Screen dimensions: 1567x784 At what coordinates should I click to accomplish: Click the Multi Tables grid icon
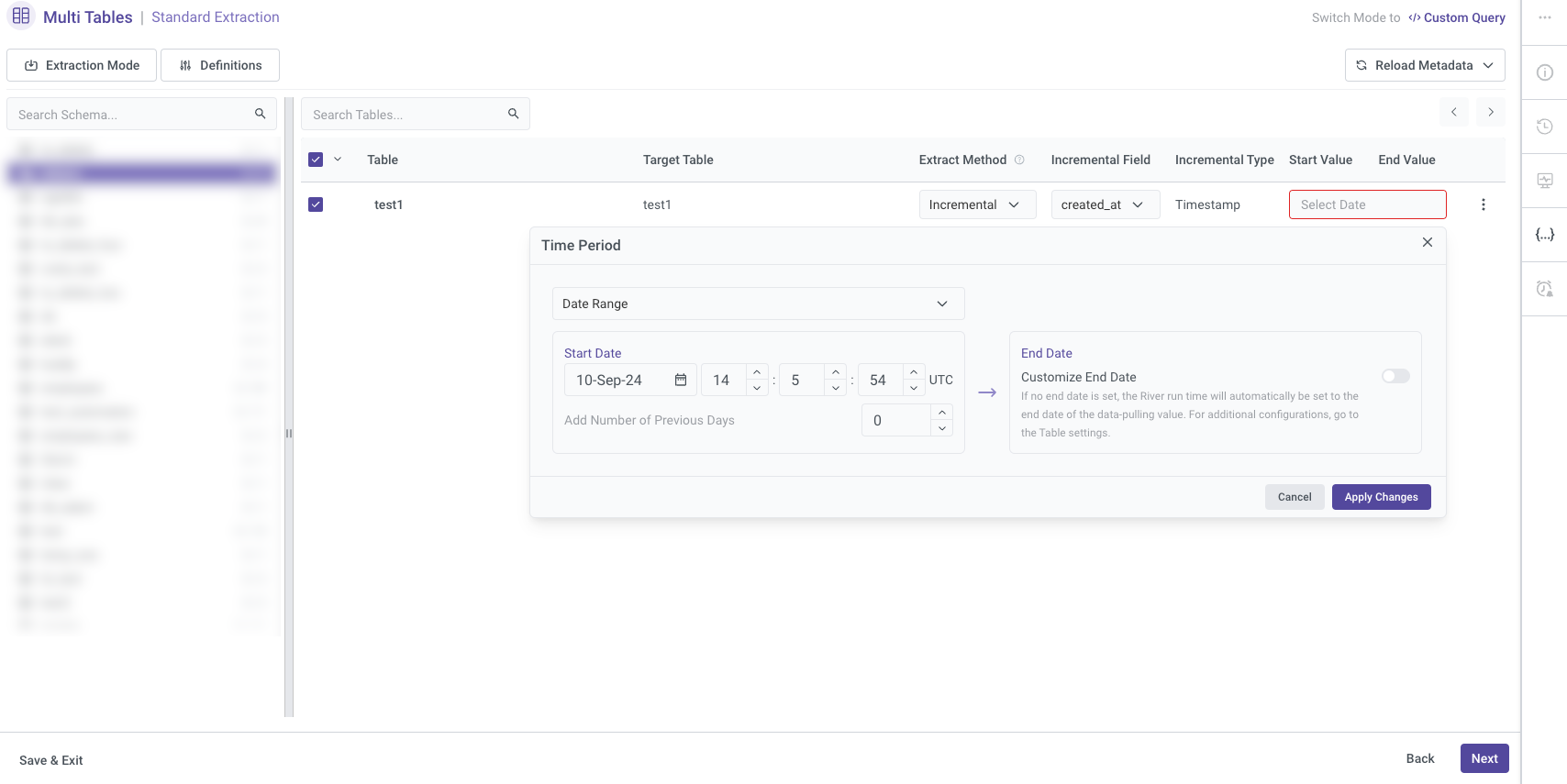[21, 17]
